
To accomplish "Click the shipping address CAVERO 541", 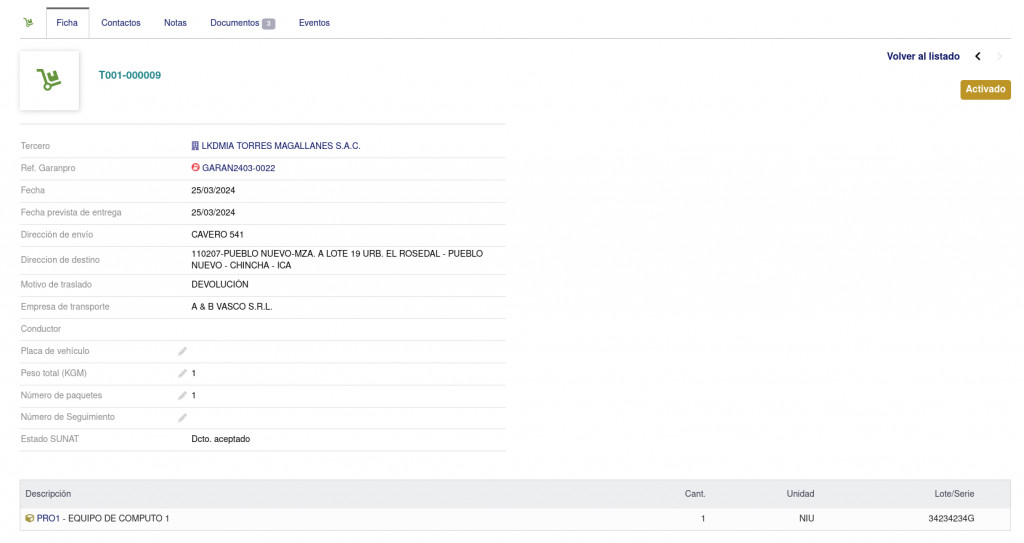I will (x=217, y=235).
